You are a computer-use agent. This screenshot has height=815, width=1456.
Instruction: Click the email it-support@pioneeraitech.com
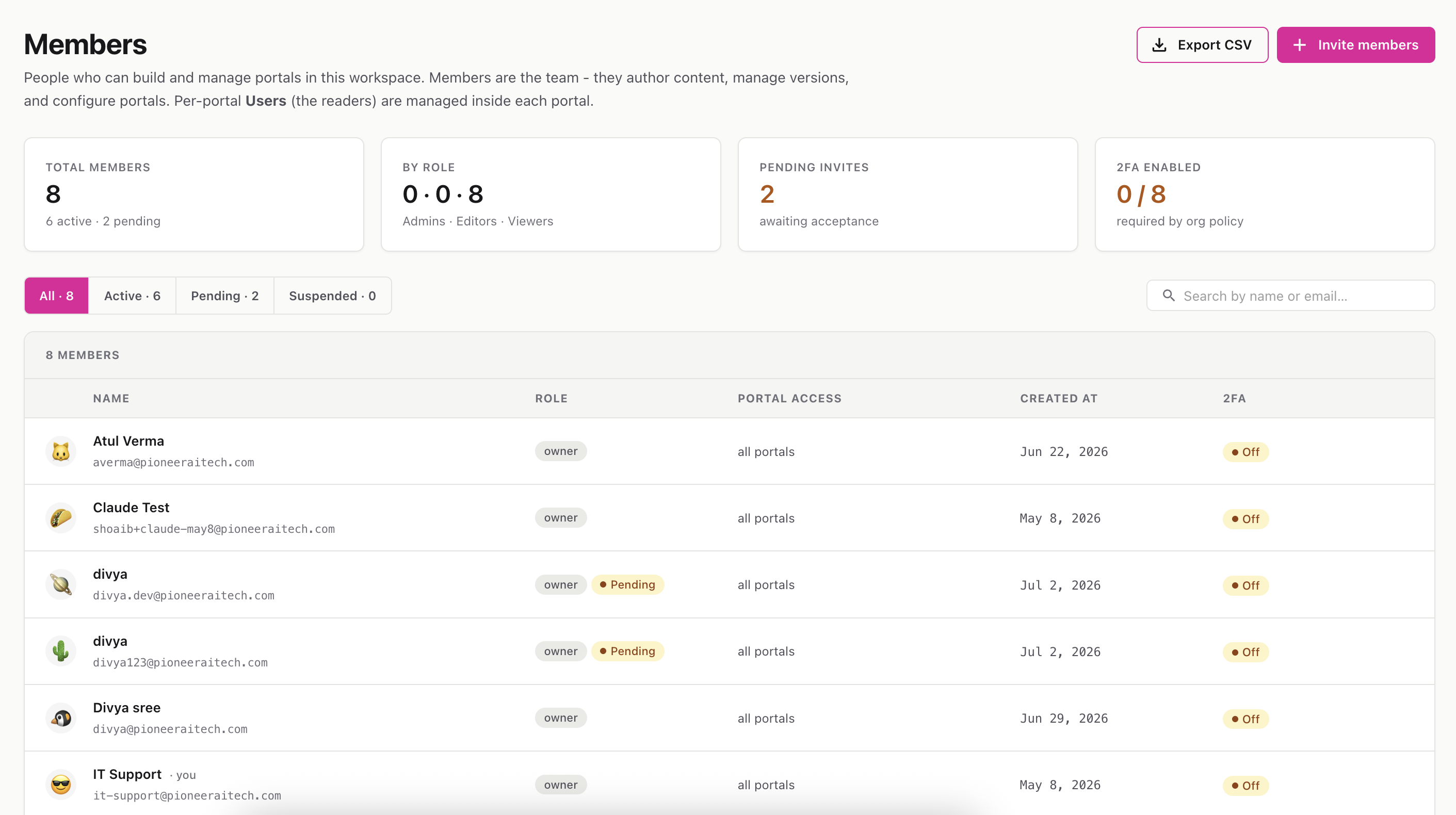(187, 796)
